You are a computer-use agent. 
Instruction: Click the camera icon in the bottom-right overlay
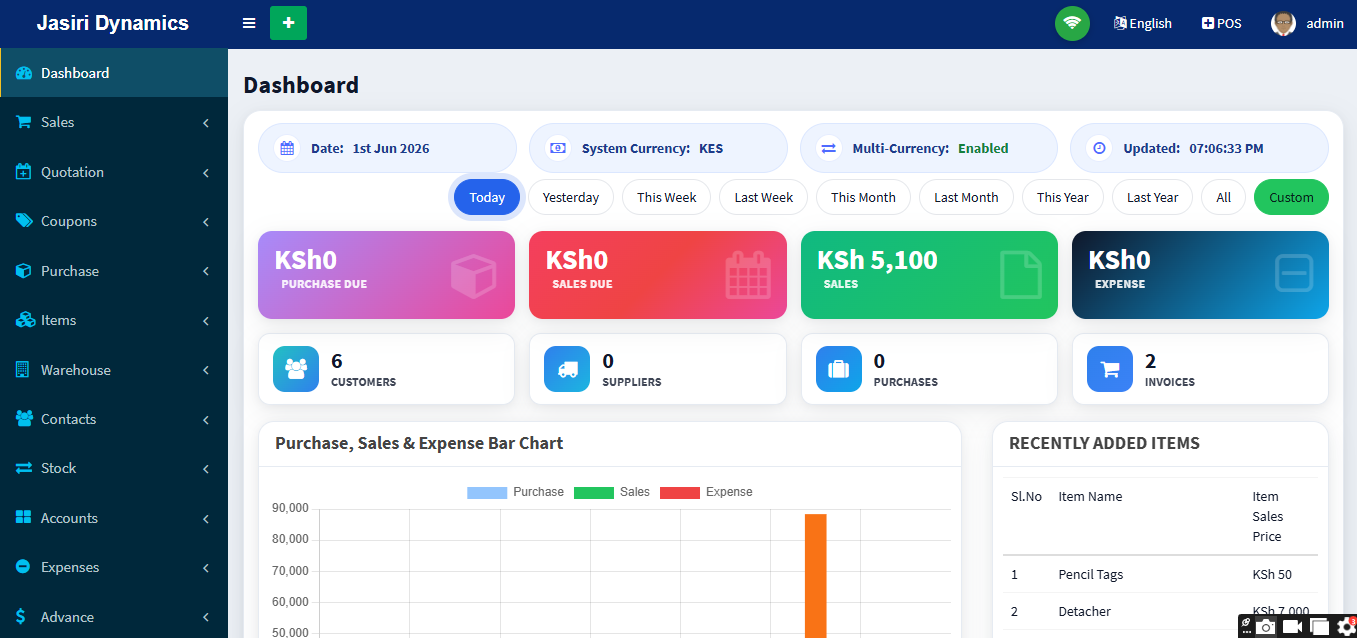pos(1266,626)
